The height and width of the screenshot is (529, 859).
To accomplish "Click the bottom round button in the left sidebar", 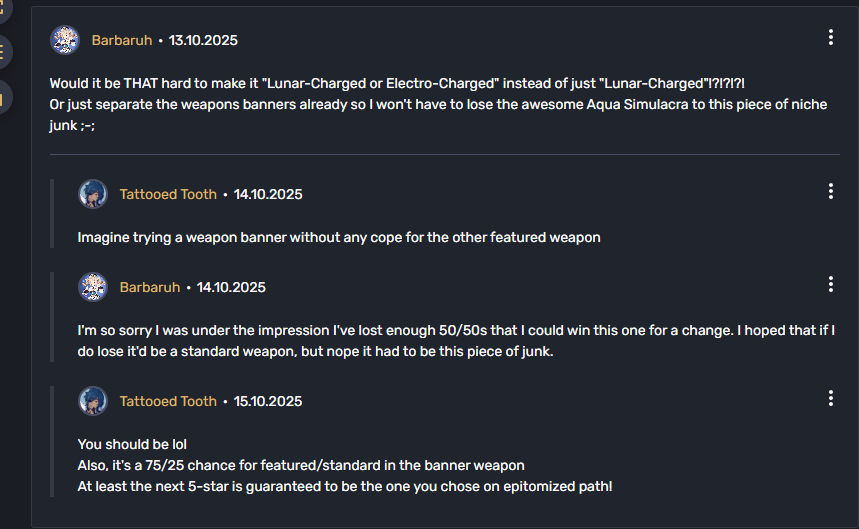I will [3, 97].
